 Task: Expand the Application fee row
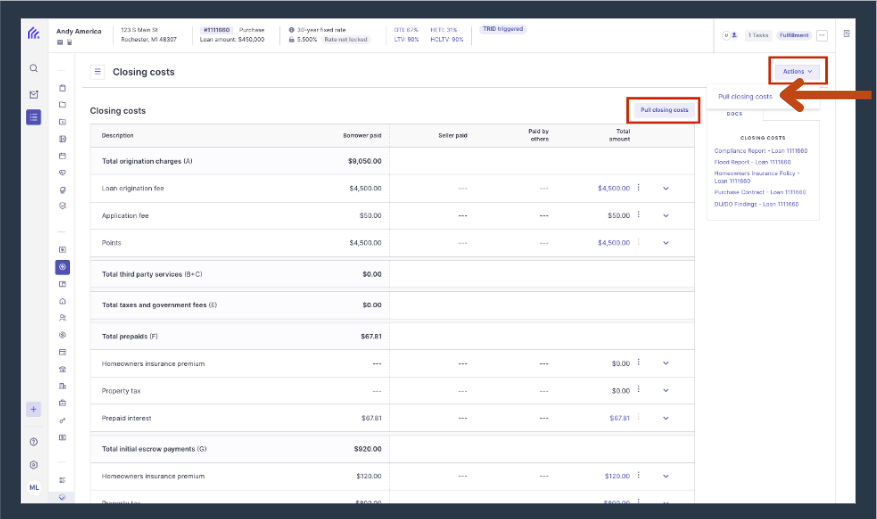pos(666,215)
